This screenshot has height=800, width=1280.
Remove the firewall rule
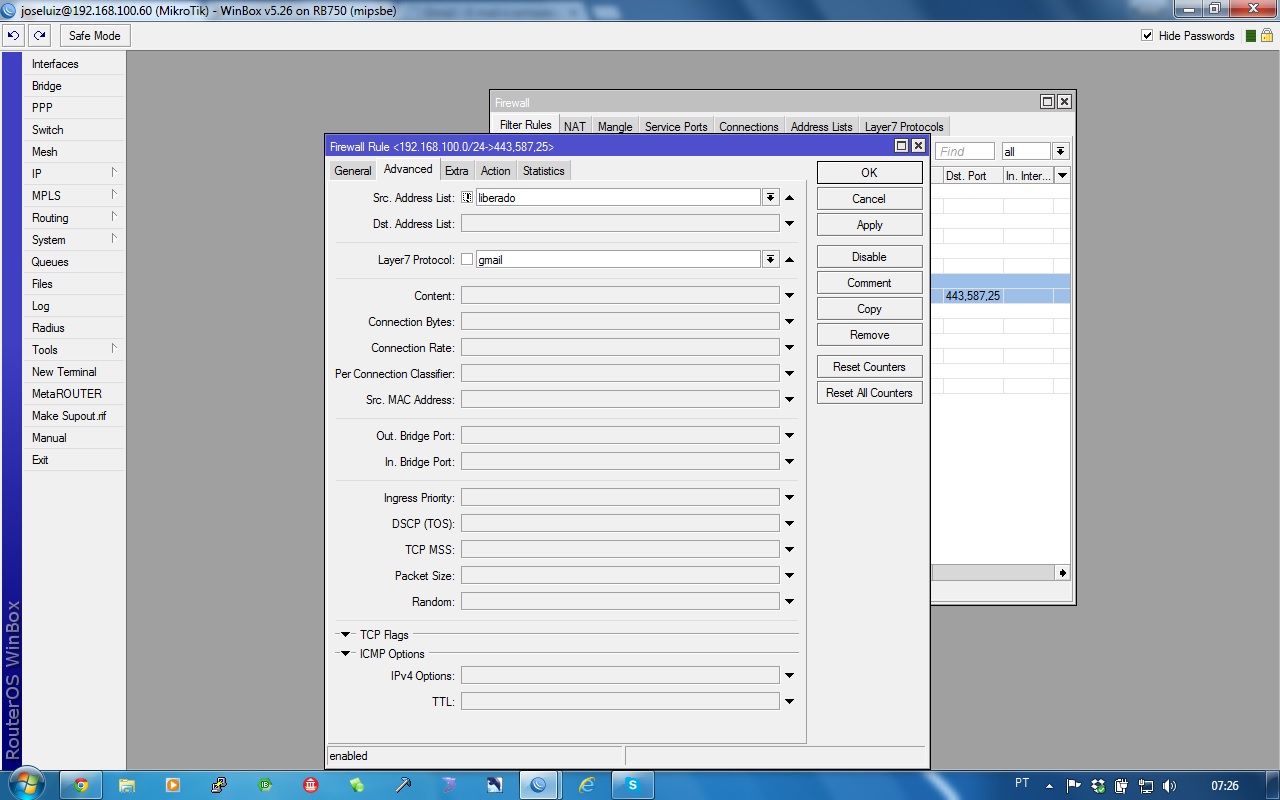[869, 335]
